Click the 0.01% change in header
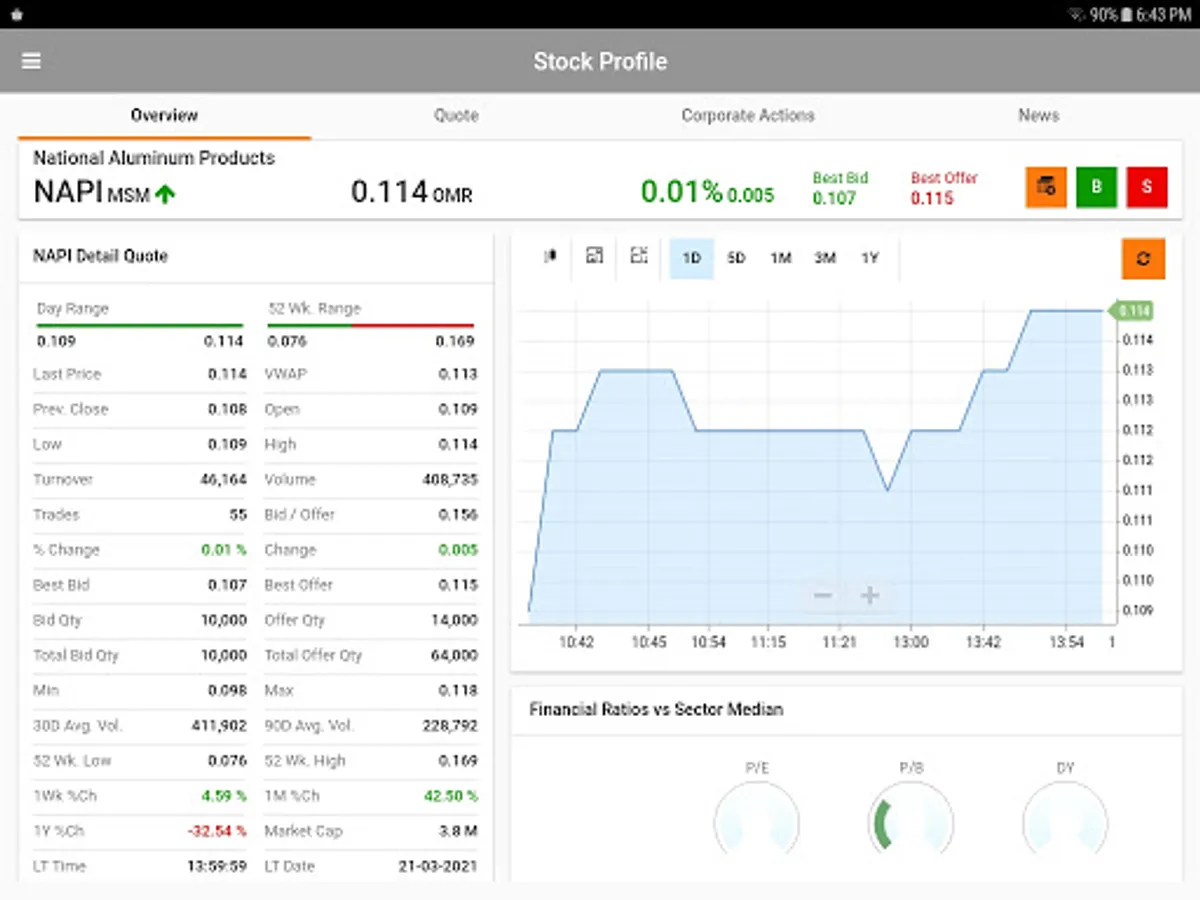 point(681,192)
